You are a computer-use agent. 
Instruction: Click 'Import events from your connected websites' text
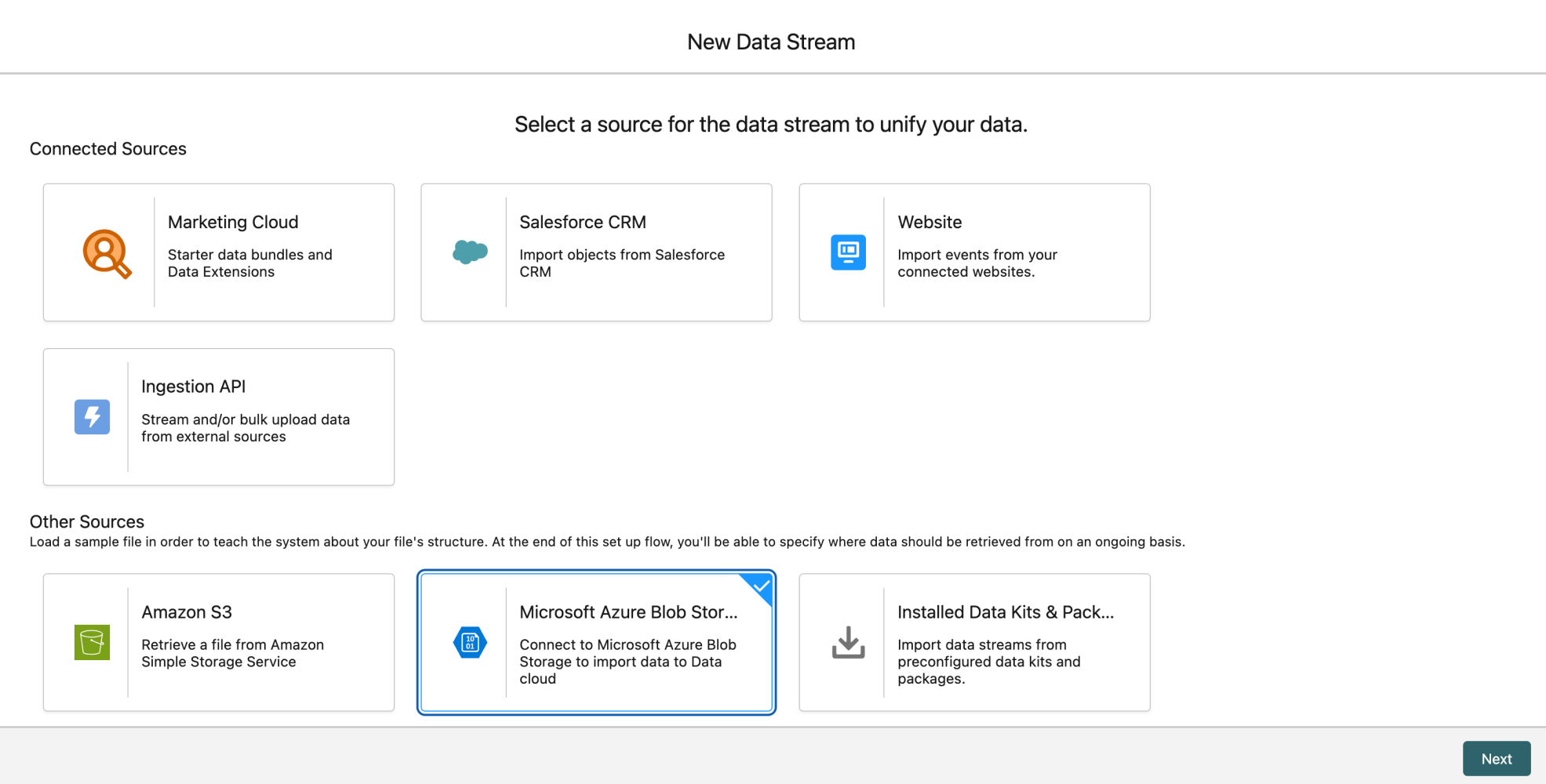(977, 263)
